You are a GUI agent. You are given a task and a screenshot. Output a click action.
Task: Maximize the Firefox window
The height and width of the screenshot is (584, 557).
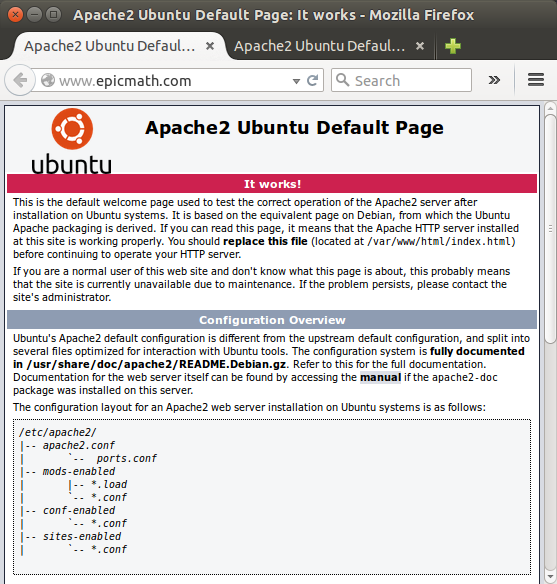click(54, 15)
